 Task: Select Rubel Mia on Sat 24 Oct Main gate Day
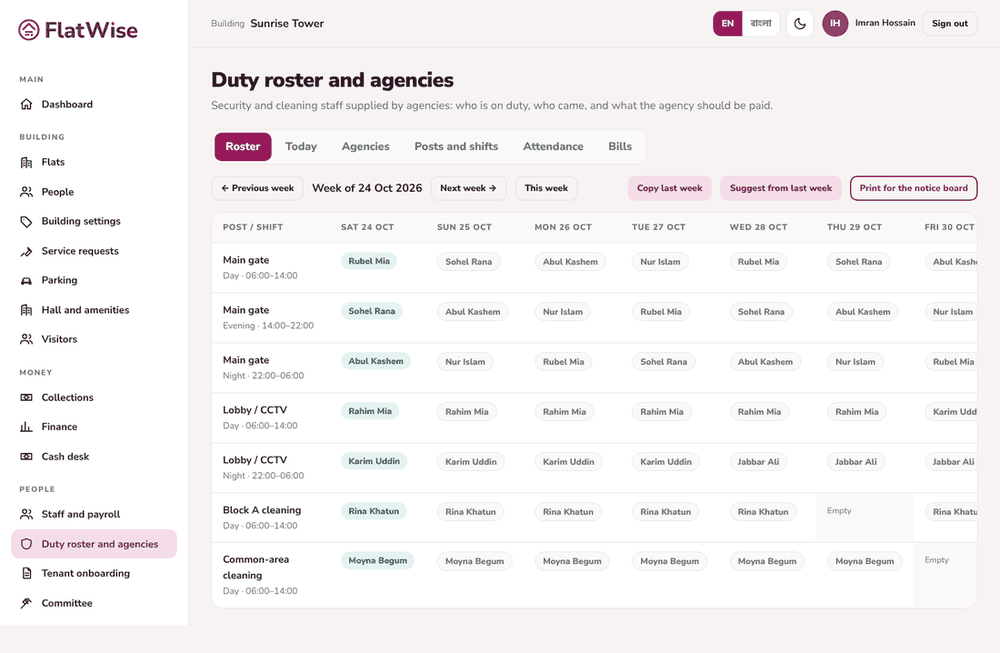369,261
